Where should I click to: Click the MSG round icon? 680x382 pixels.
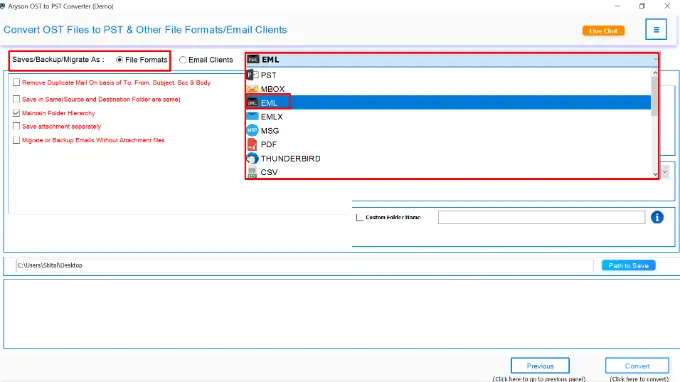252,130
